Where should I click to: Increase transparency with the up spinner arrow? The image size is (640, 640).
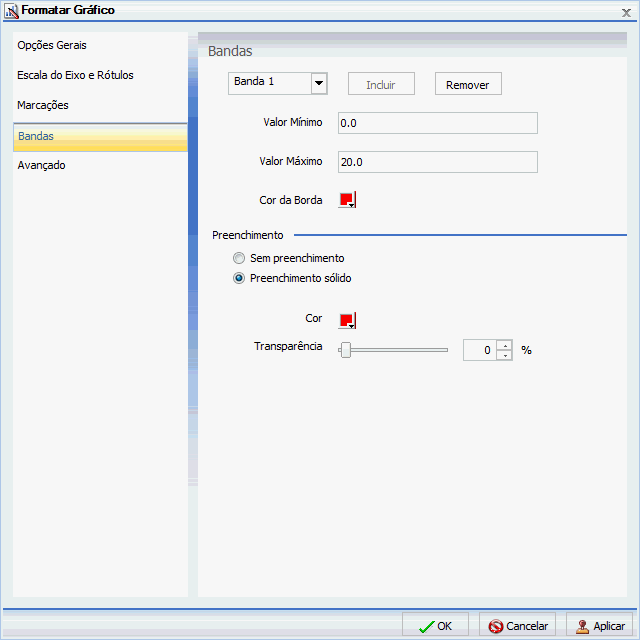click(x=505, y=345)
